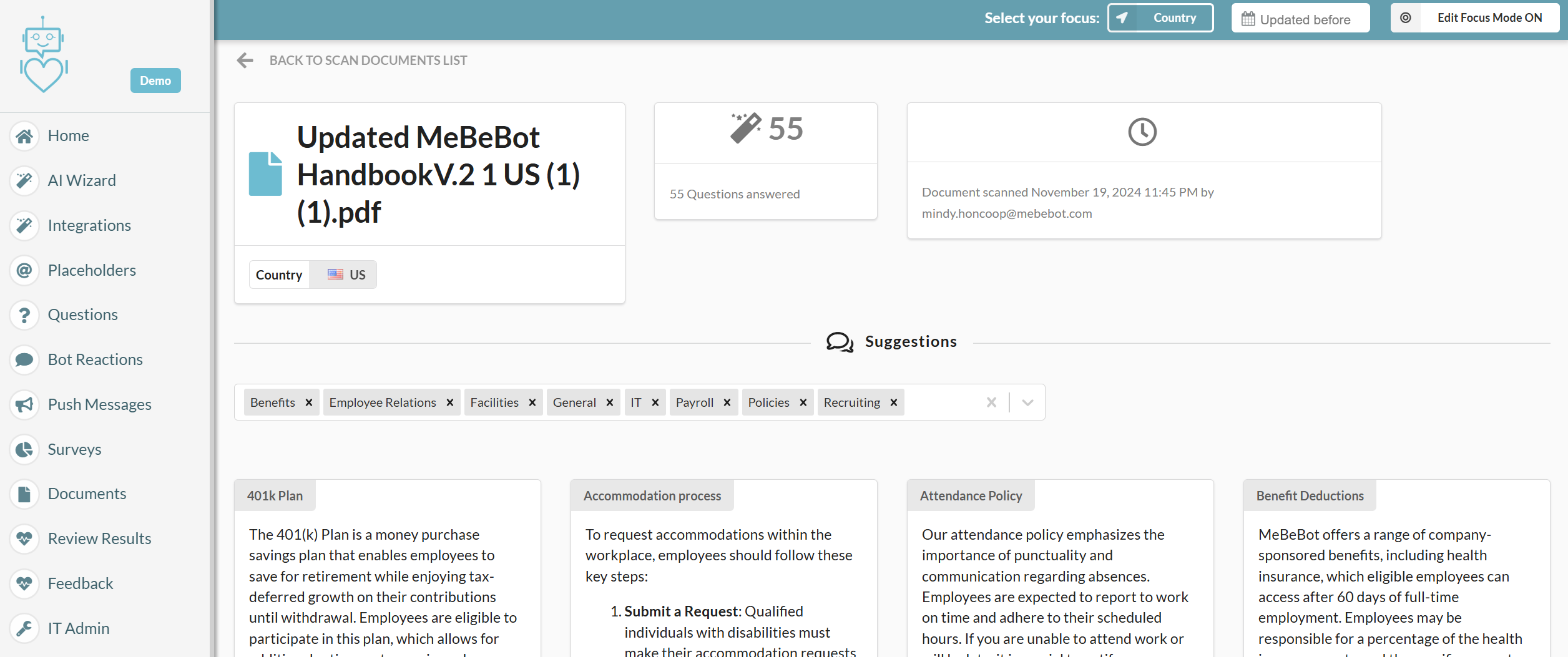The height and width of the screenshot is (657, 1568).
Task: Toggle Edit Focus Mode ON button
Action: coord(1475,17)
